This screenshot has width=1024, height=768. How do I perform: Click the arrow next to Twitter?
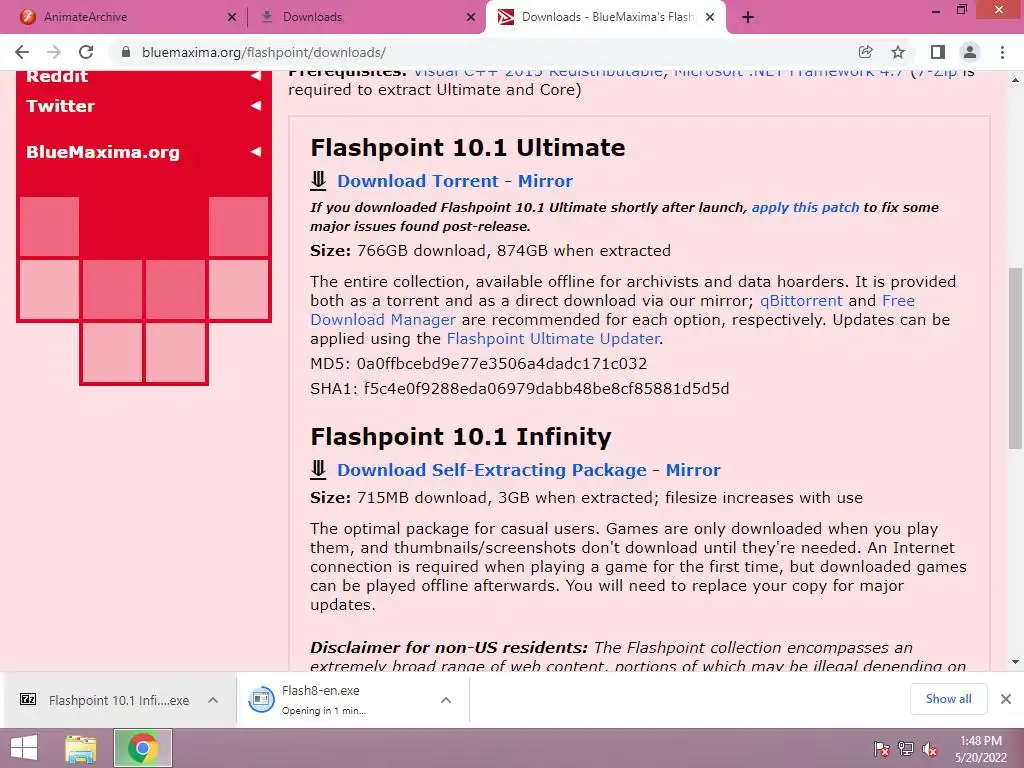click(x=256, y=106)
